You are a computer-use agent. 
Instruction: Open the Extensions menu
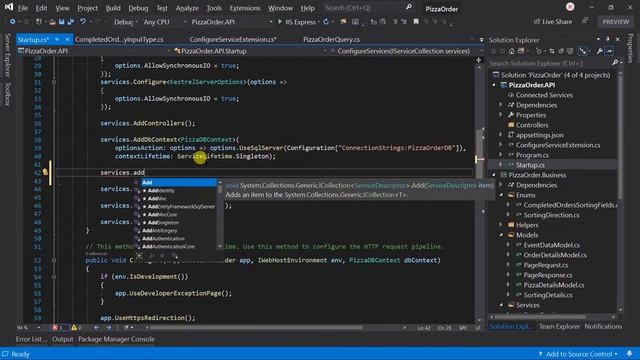(245, 8)
